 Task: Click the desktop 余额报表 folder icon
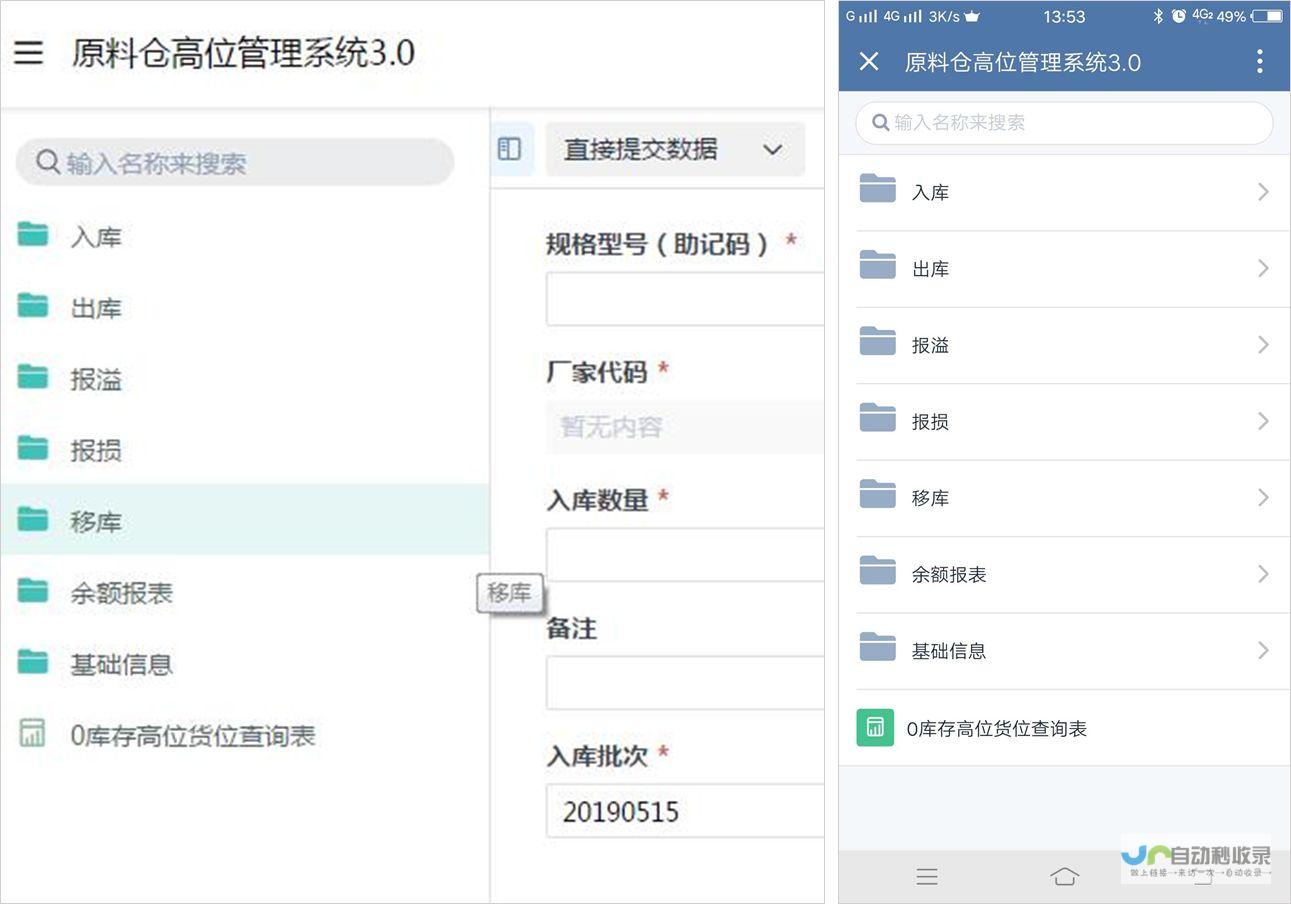(33, 590)
